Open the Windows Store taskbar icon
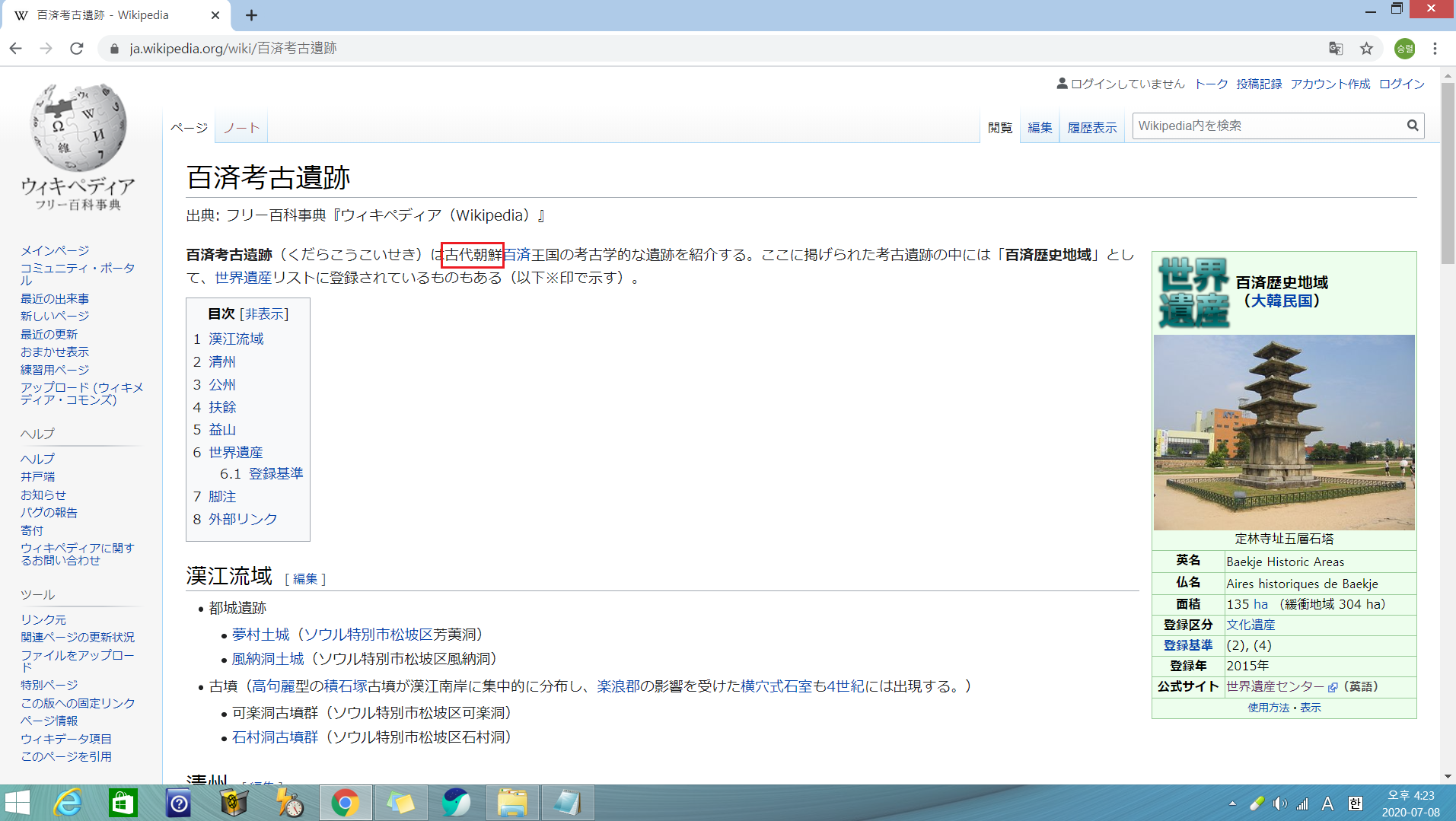1456x821 pixels. click(x=123, y=803)
